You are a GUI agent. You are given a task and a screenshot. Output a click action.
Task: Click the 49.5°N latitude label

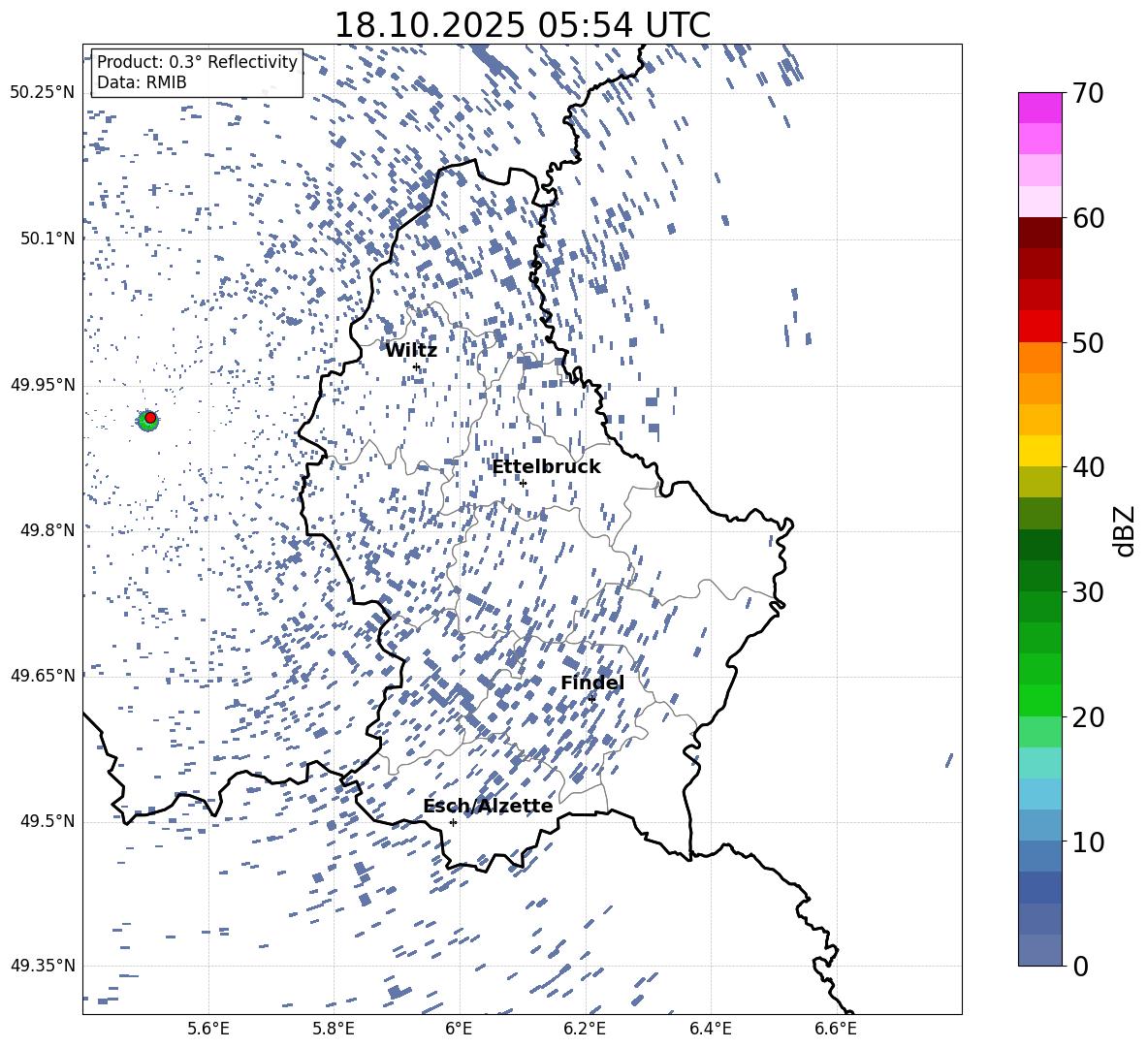click(48, 821)
